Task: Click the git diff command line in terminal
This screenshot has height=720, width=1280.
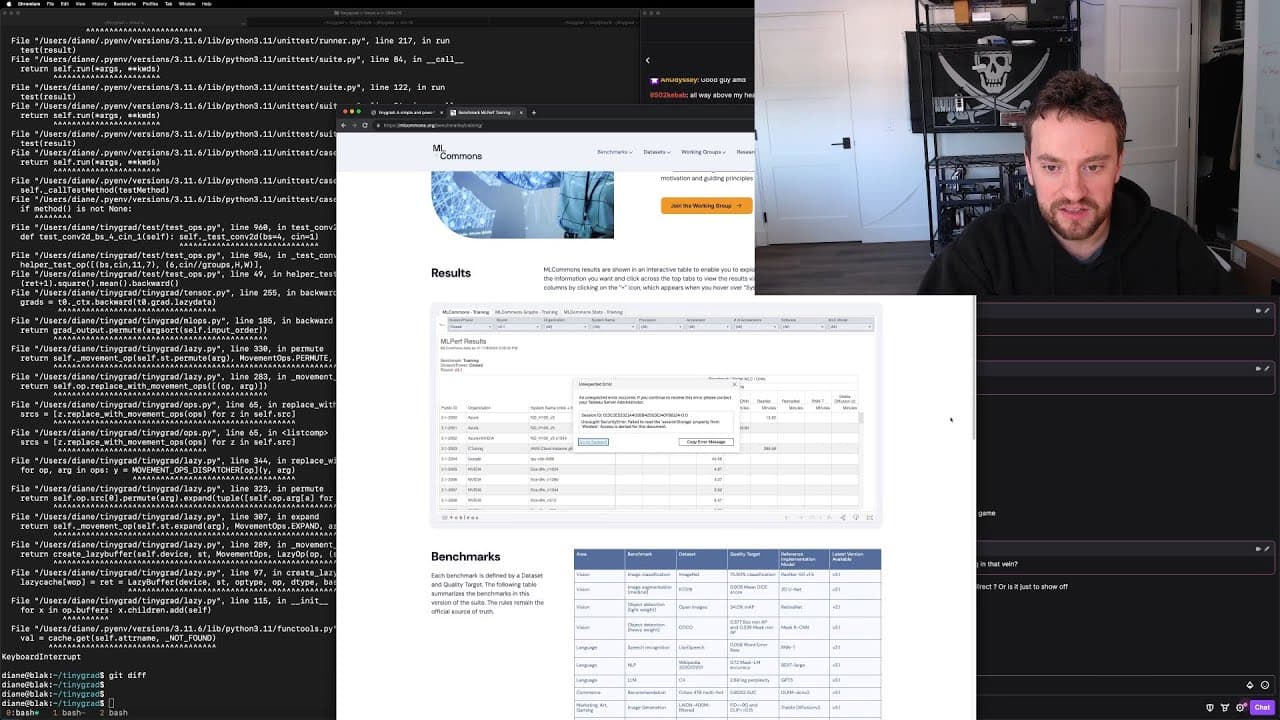Action: (127, 675)
